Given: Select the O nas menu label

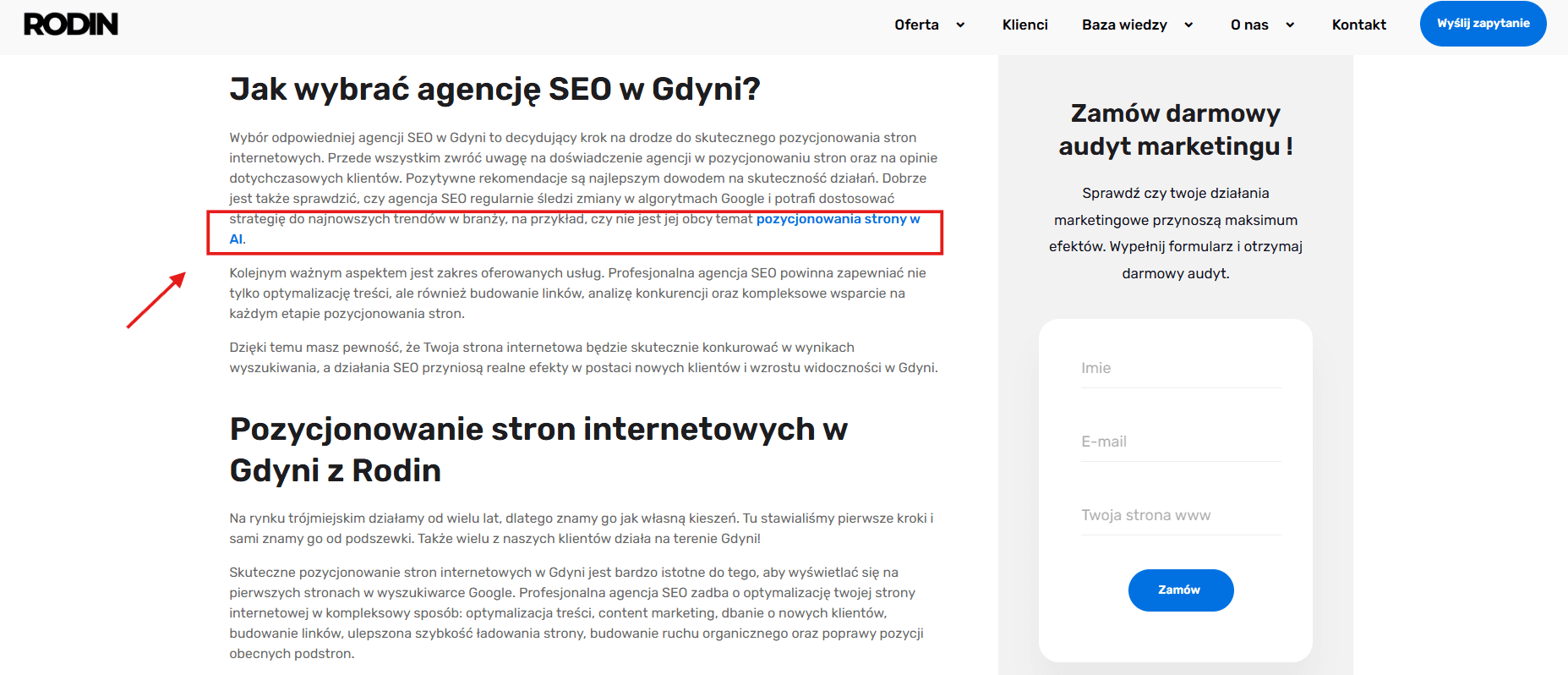Looking at the screenshot, I should 1249,25.
